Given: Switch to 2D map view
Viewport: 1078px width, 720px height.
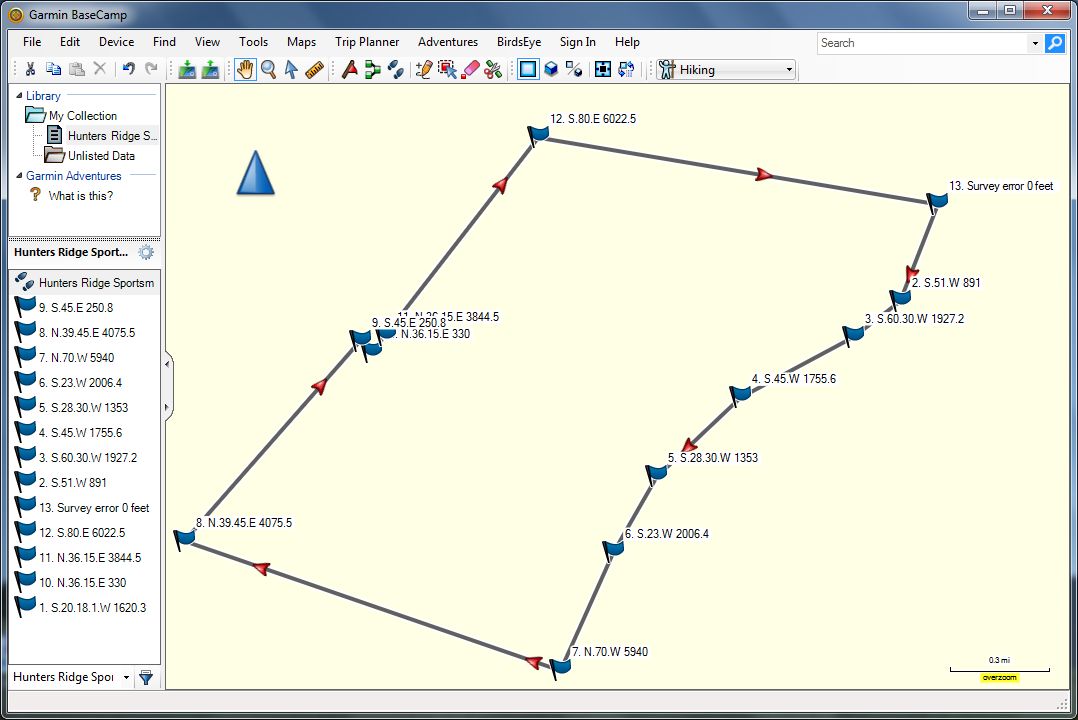Looking at the screenshot, I should (528, 69).
